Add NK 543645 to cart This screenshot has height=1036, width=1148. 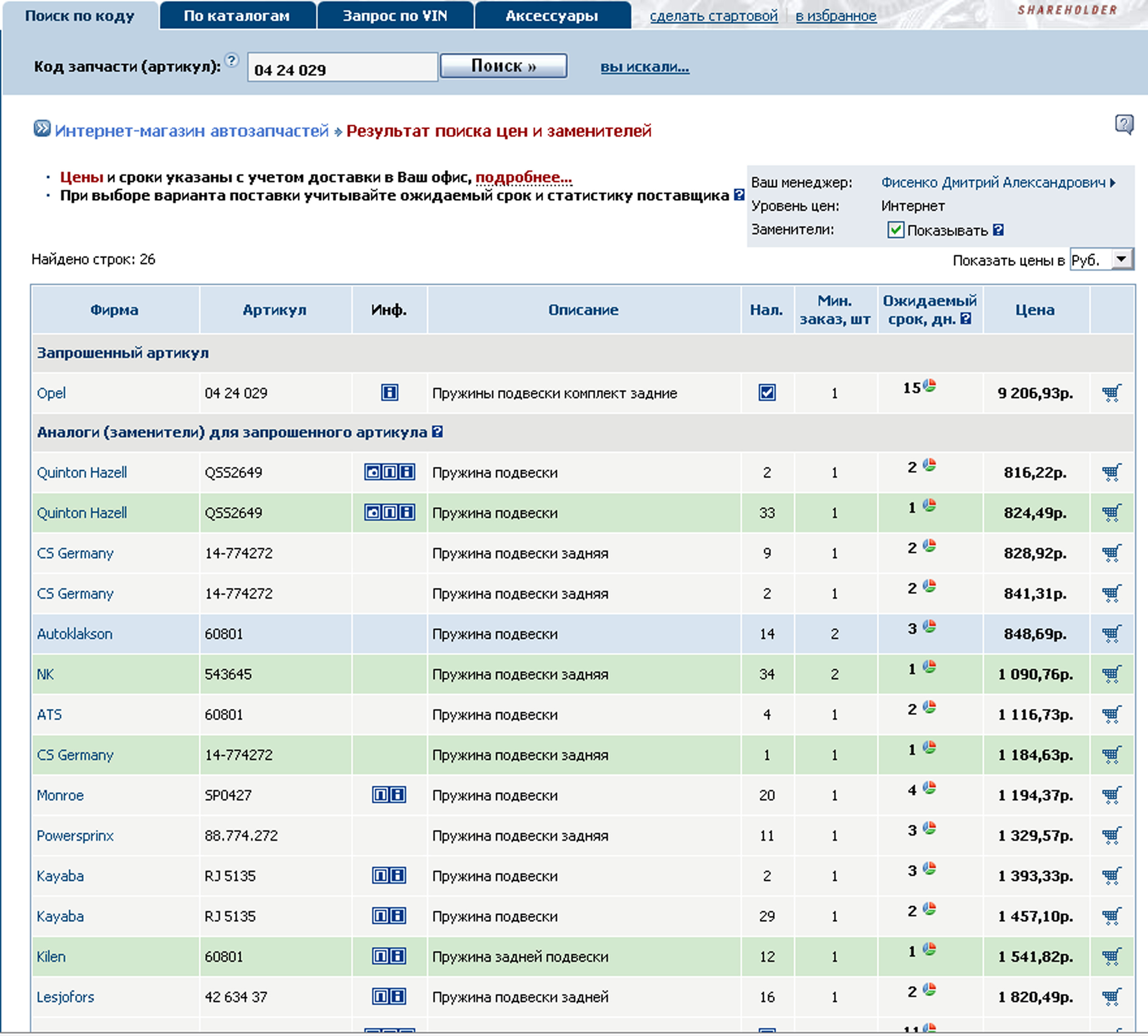[1111, 674]
